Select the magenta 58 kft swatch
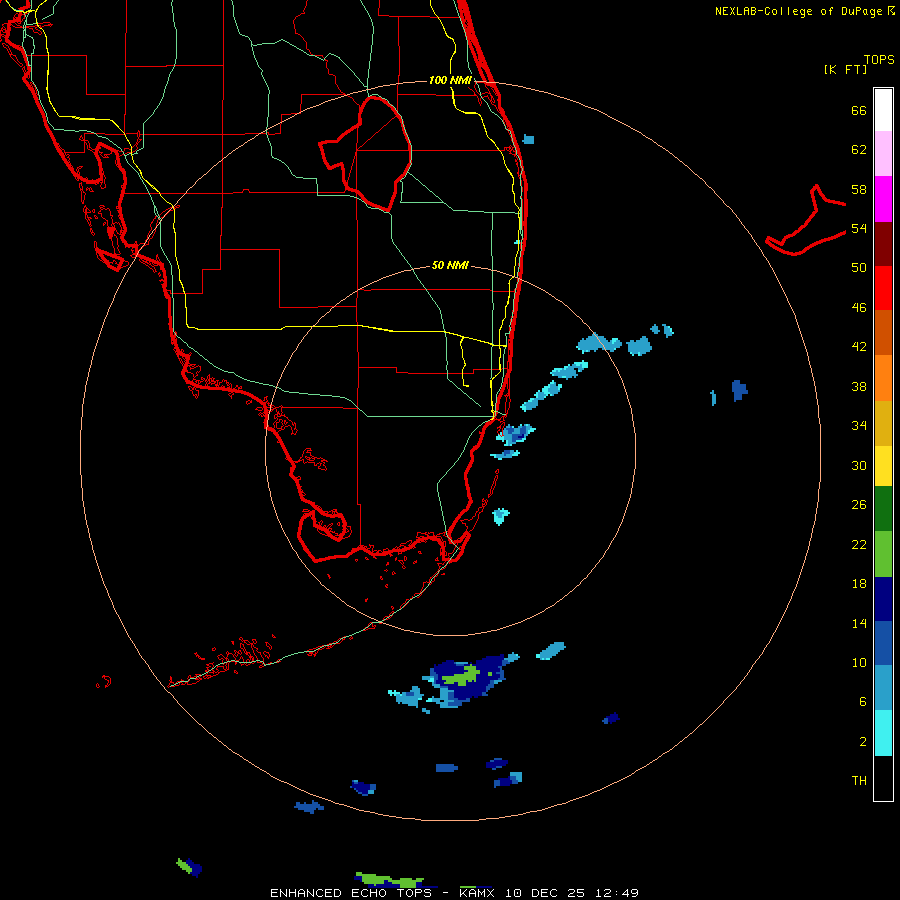900x900 pixels. pos(883,199)
